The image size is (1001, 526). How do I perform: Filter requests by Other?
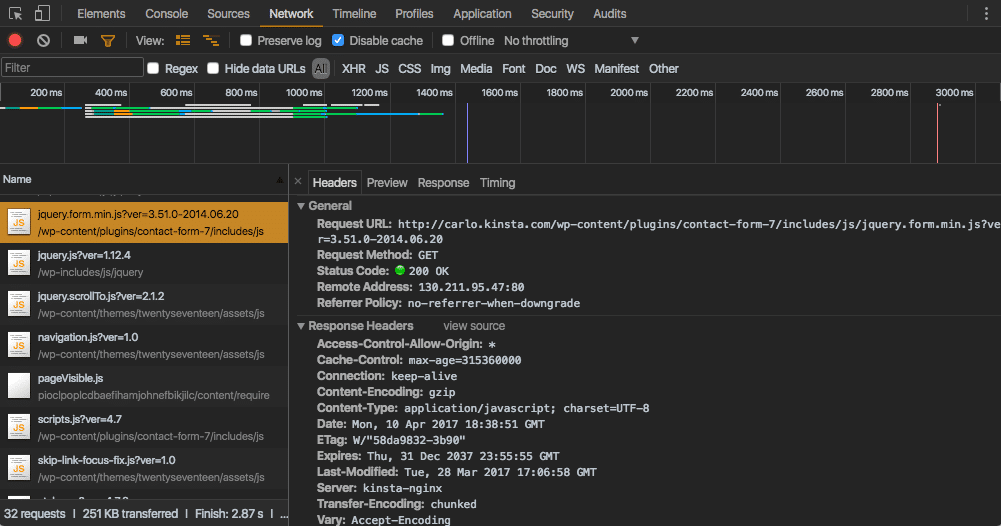click(664, 68)
